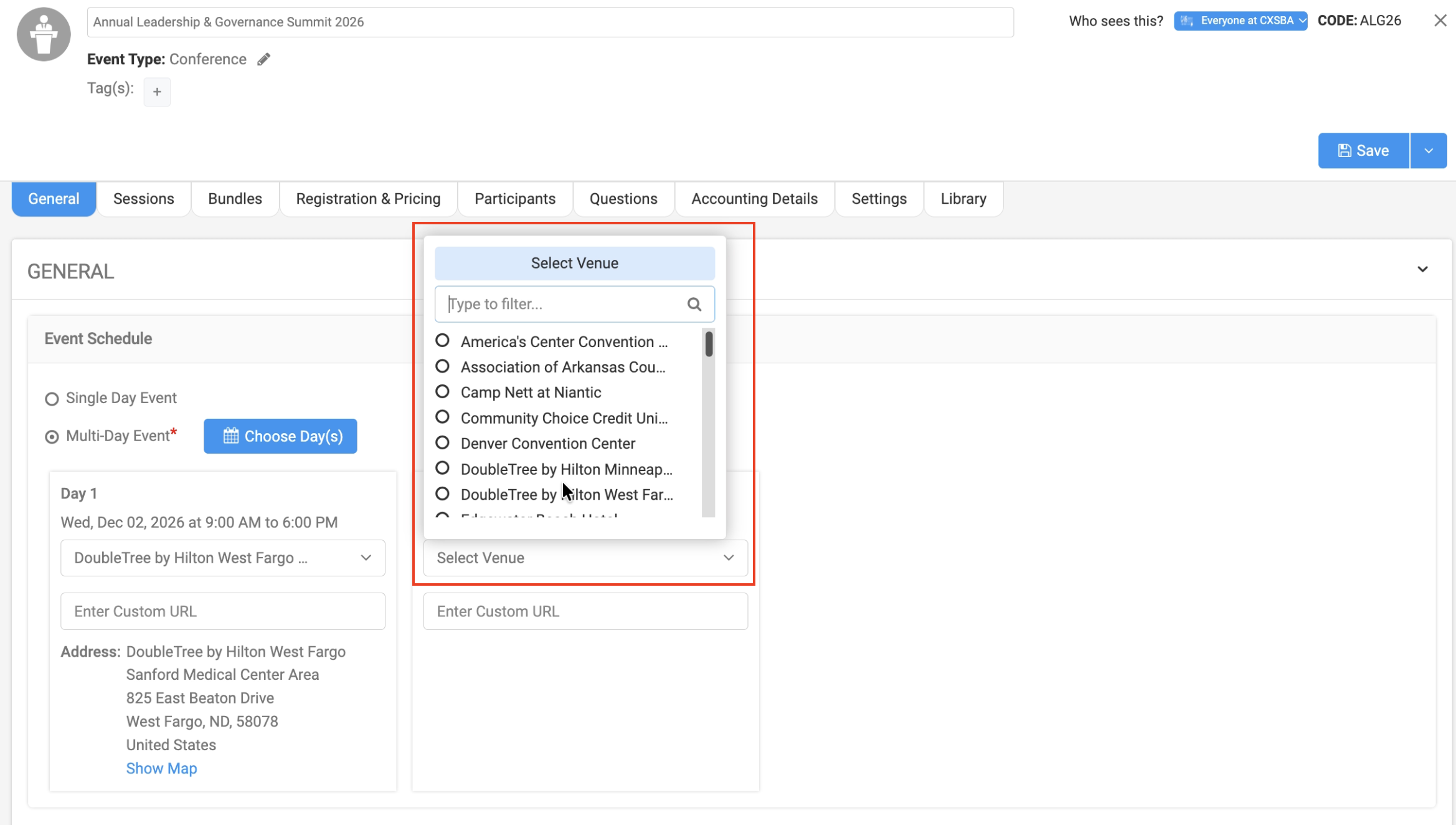Click the Show Map link
Viewport: 1456px width, 825px height.
(161, 768)
